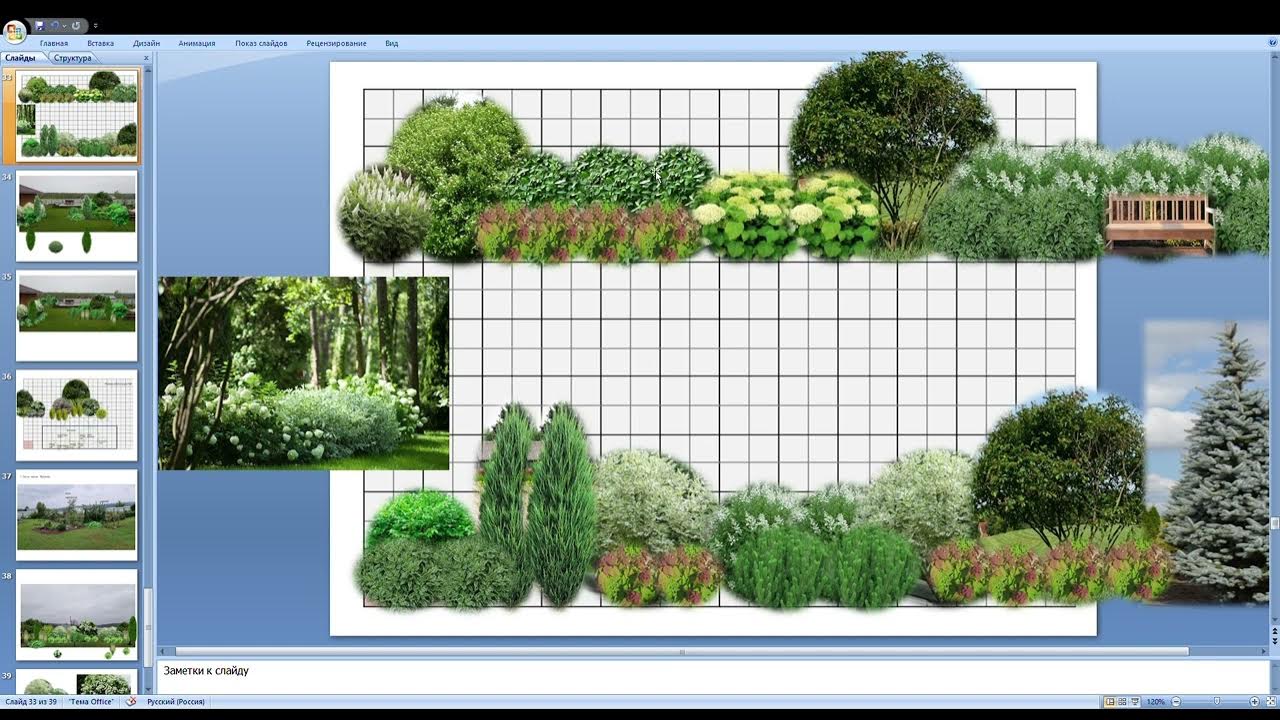Redo the last action
Image resolution: width=1280 pixels, height=720 pixels.
tap(76, 25)
